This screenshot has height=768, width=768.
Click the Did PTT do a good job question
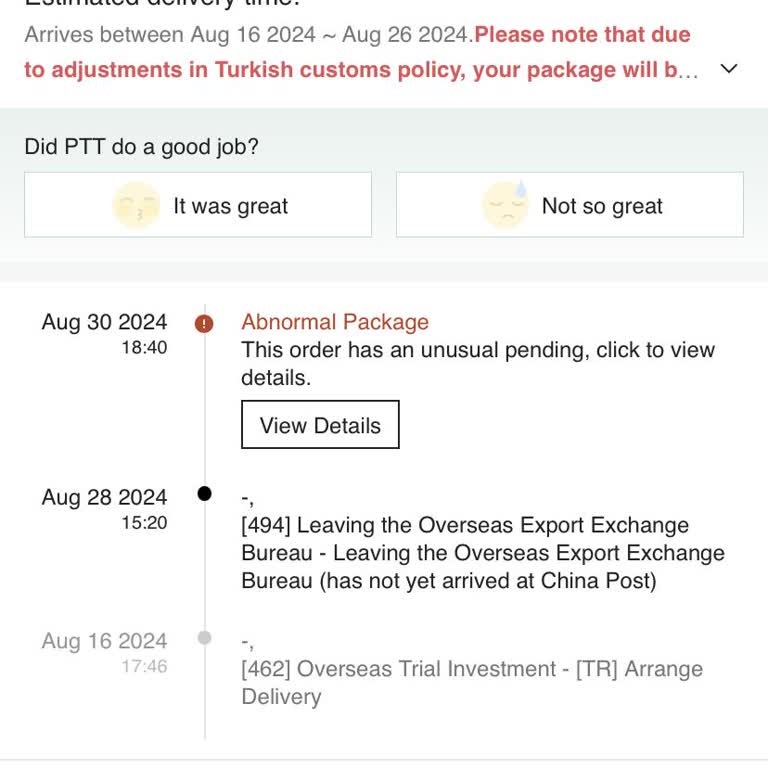click(141, 147)
